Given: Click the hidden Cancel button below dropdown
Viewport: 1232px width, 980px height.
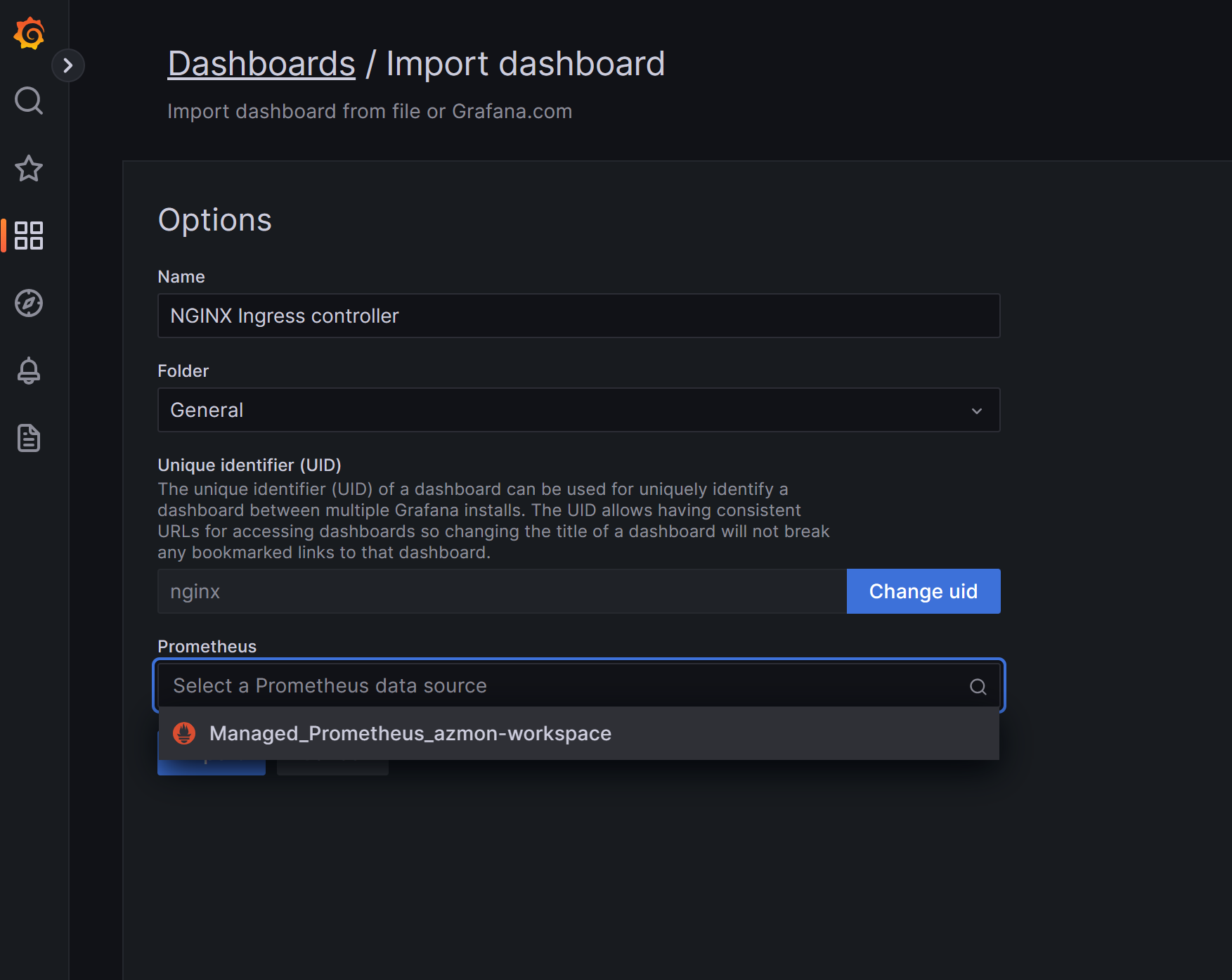Looking at the screenshot, I should [332, 767].
